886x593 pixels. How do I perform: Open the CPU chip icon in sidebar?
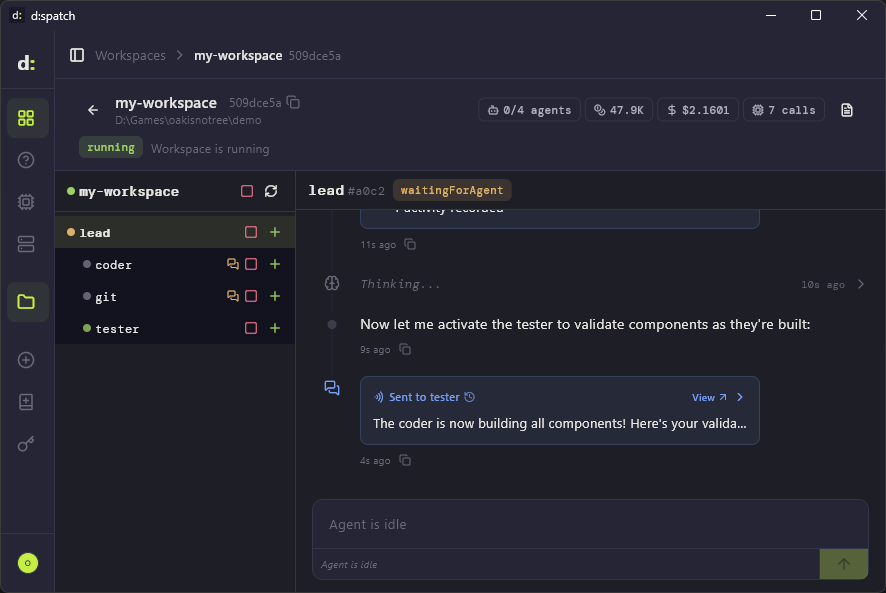coord(27,202)
